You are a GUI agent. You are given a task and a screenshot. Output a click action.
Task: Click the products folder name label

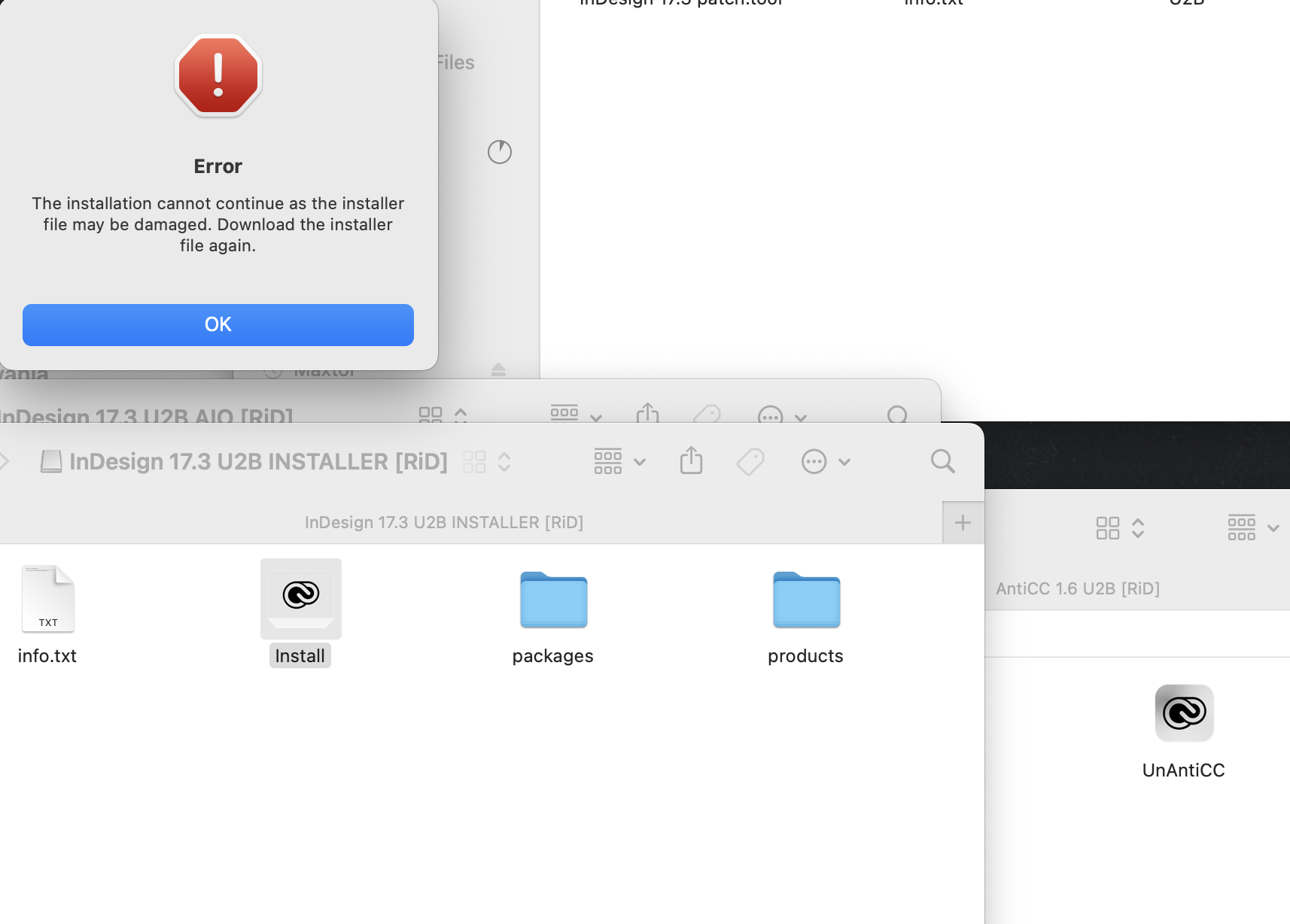point(806,656)
